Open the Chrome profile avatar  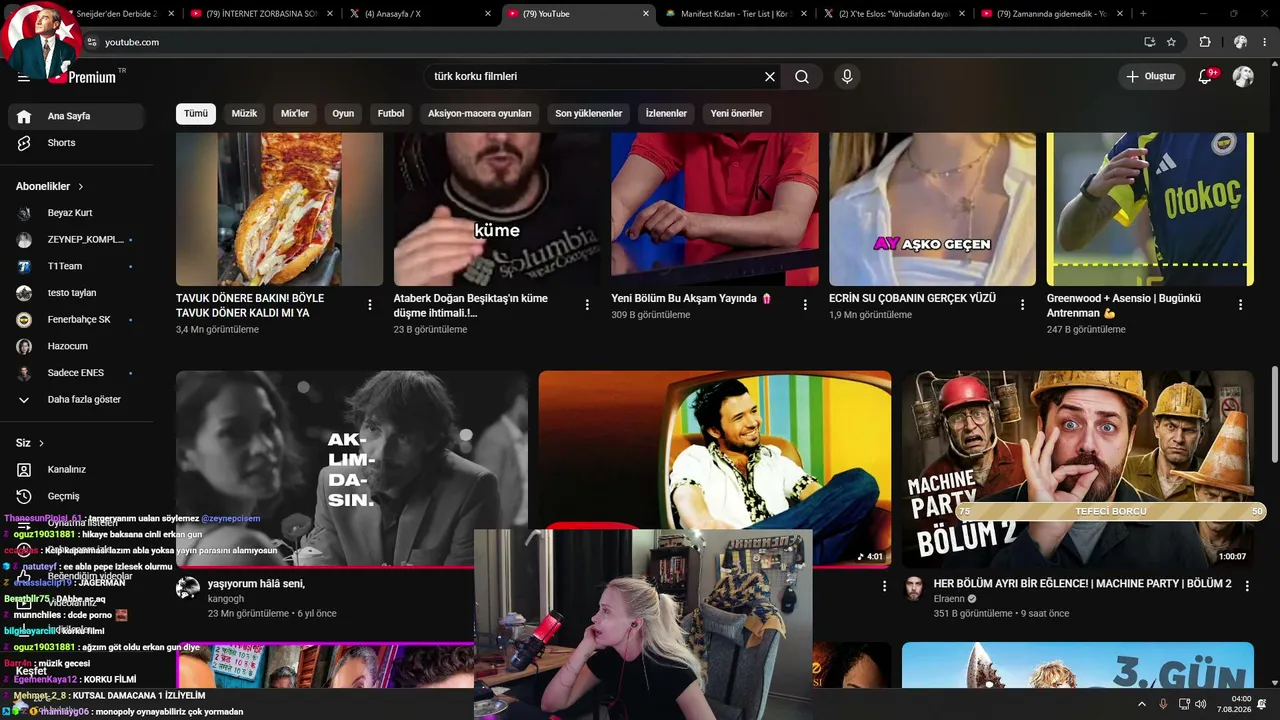pos(1240,42)
